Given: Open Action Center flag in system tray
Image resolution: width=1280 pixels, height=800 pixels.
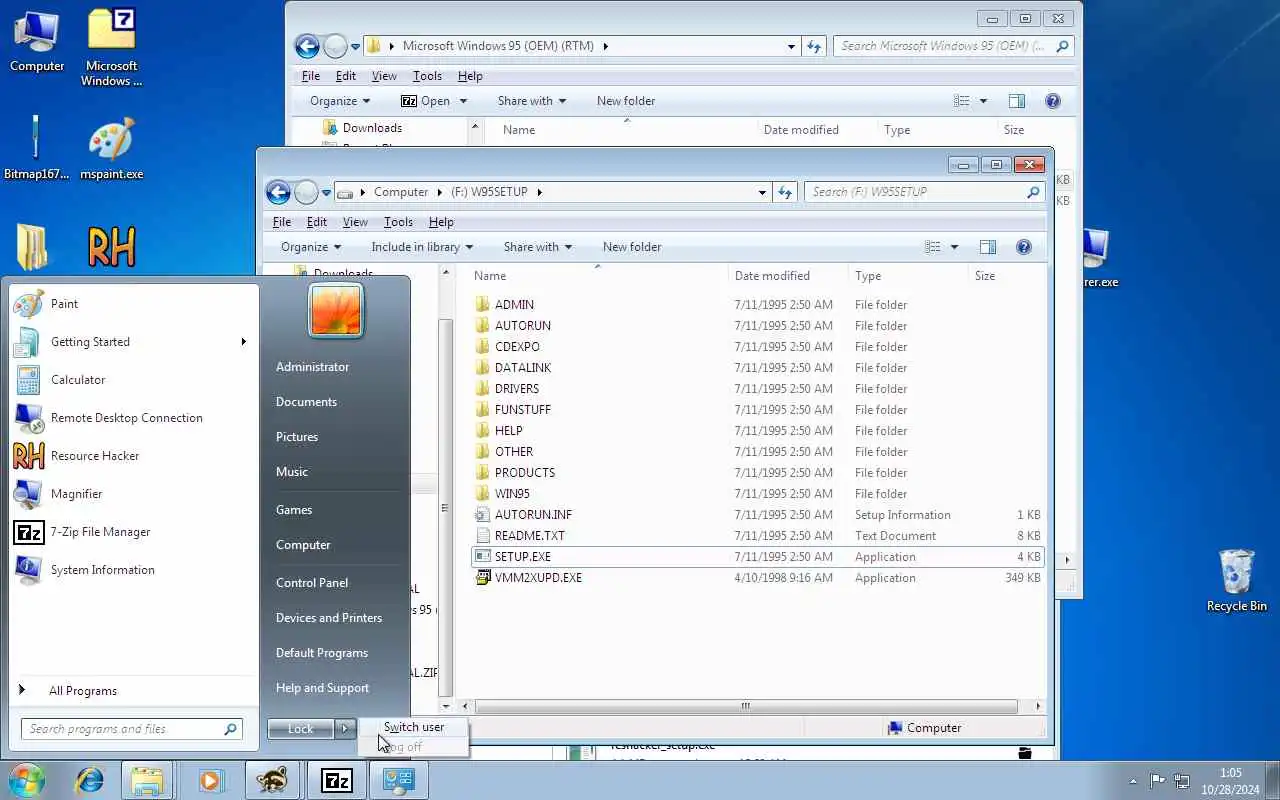Looking at the screenshot, I should [x=1157, y=781].
